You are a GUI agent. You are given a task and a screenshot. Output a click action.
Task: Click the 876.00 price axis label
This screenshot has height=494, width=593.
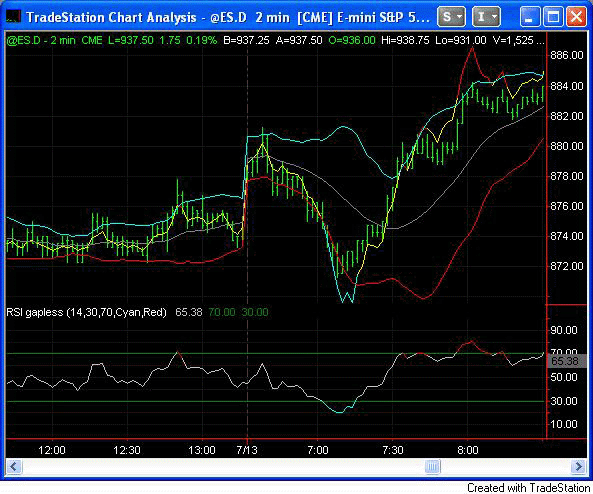pos(567,206)
